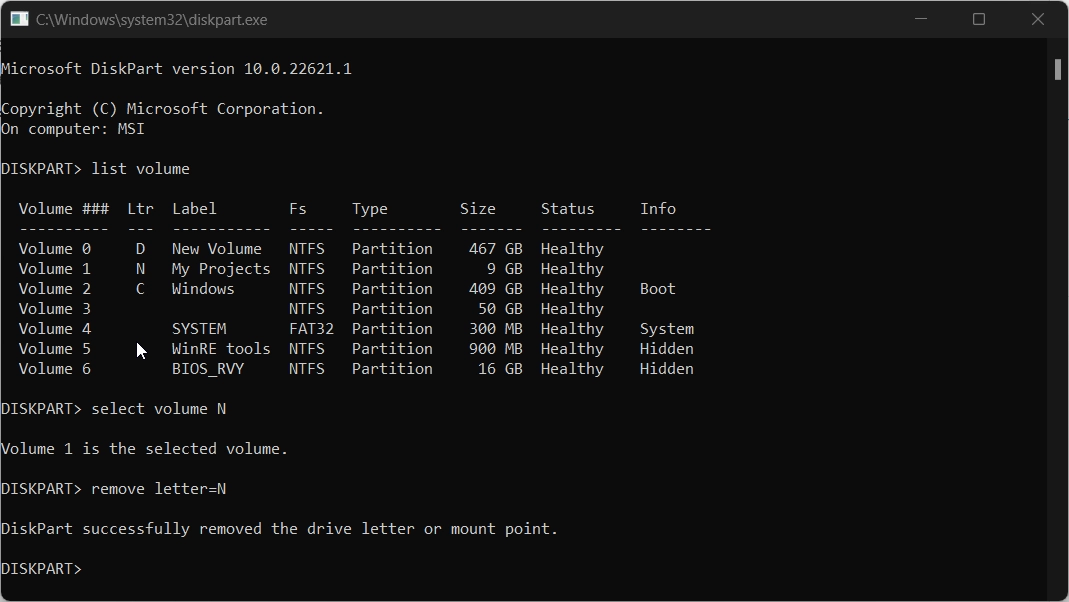Click the window title text 'C:\Windows\system32\diskpart.exe'
Screen dimensions: 1069x602
[151, 20]
